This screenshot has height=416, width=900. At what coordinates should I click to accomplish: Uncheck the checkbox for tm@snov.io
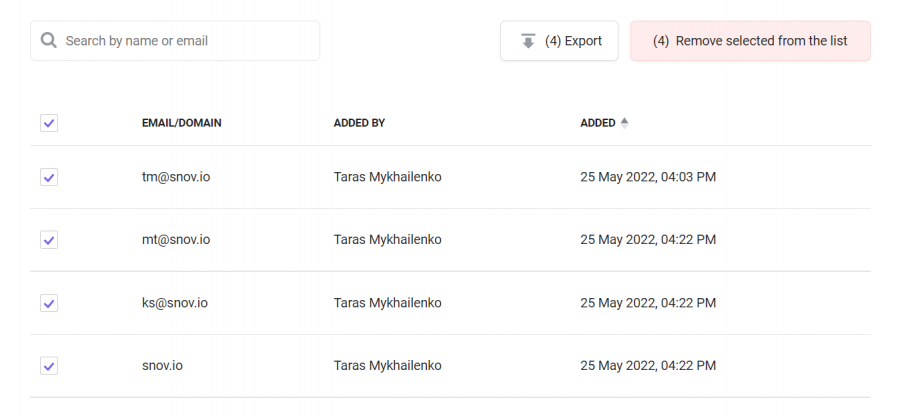click(x=49, y=177)
